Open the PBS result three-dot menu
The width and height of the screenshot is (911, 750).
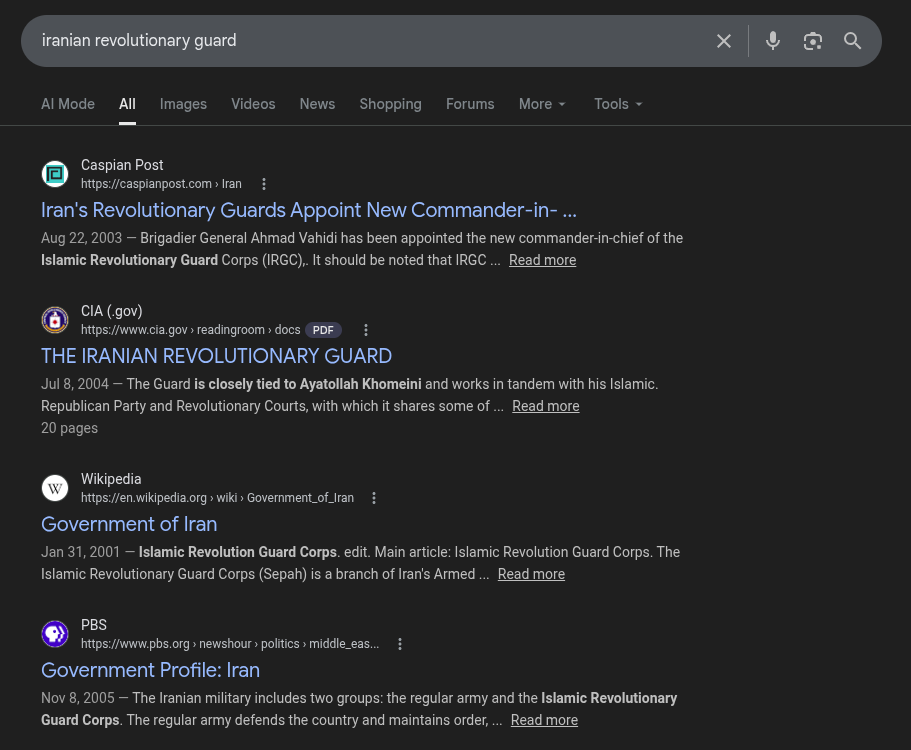pos(400,644)
